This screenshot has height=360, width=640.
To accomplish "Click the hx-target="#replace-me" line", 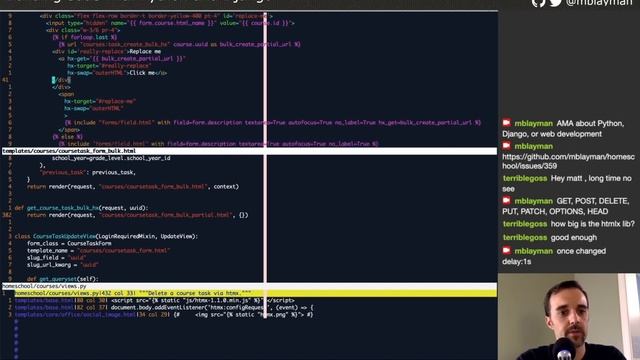I will (100, 101).
